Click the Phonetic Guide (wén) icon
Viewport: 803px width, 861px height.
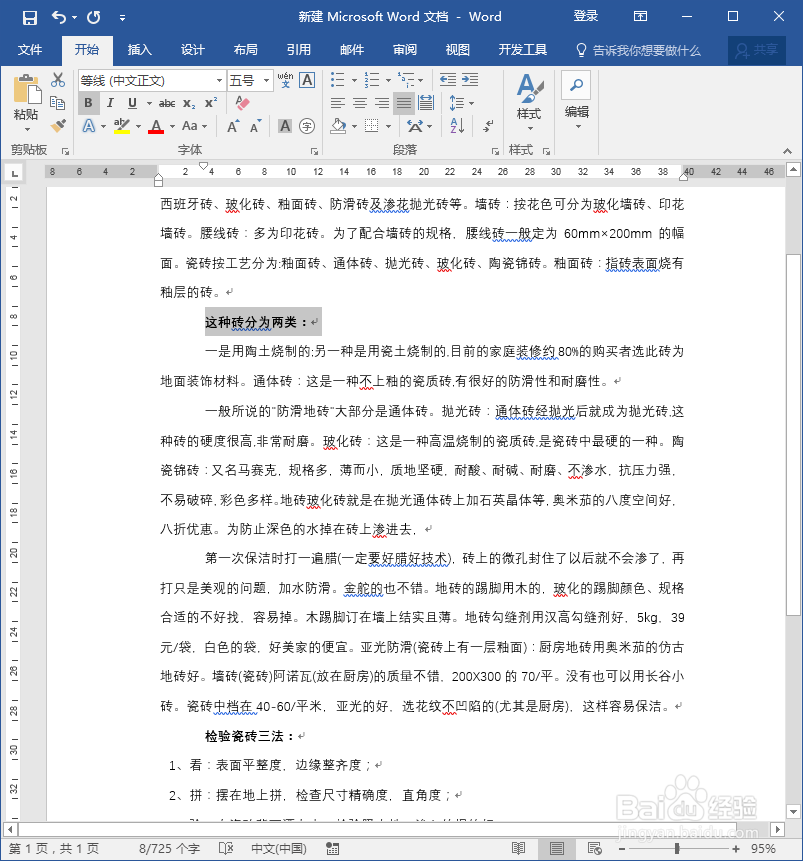click(x=283, y=80)
